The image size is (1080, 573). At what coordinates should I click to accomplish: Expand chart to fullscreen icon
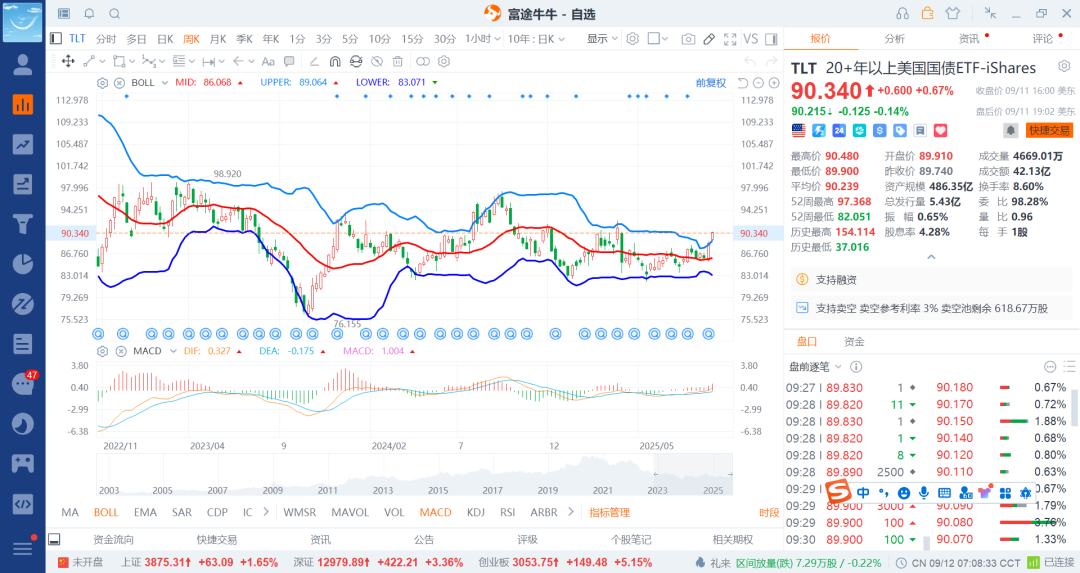[730, 39]
